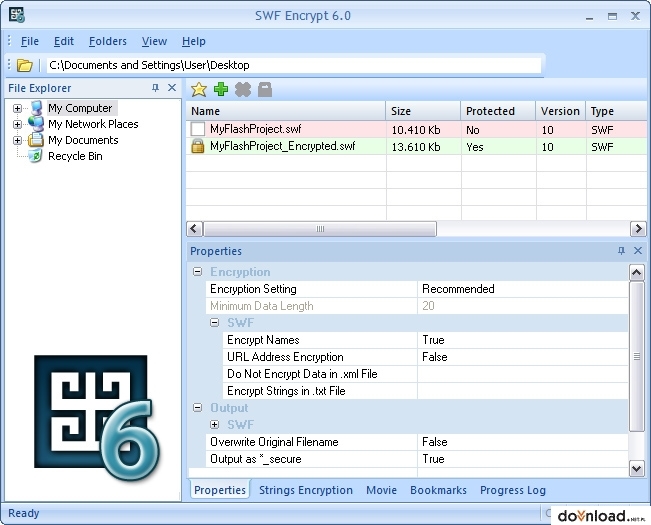
Task: Open the Edit menu
Action: click(x=64, y=41)
